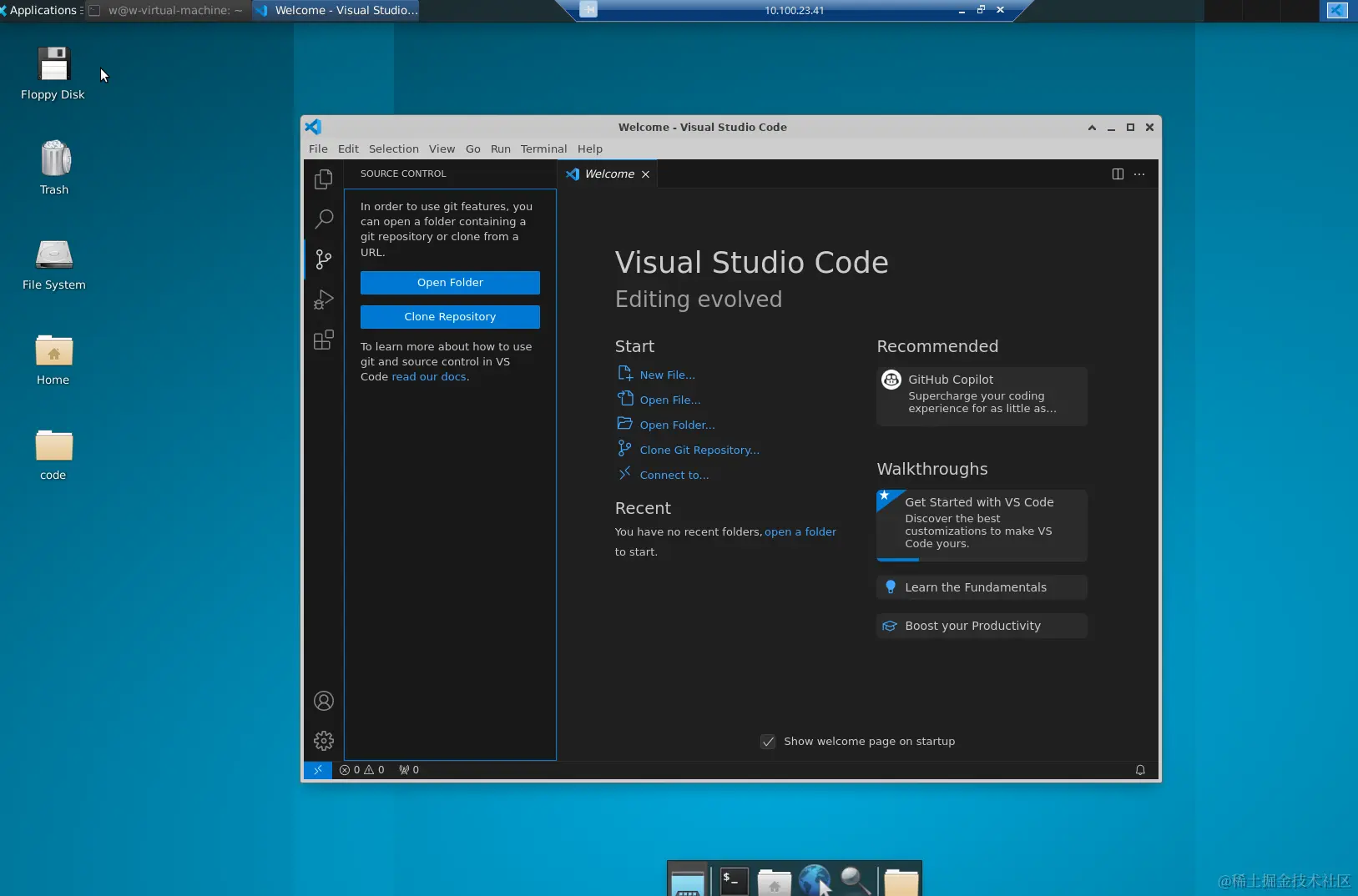Launch terminal emulator from the dock
Image resolution: width=1358 pixels, height=896 pixels.
coord(735,880)
